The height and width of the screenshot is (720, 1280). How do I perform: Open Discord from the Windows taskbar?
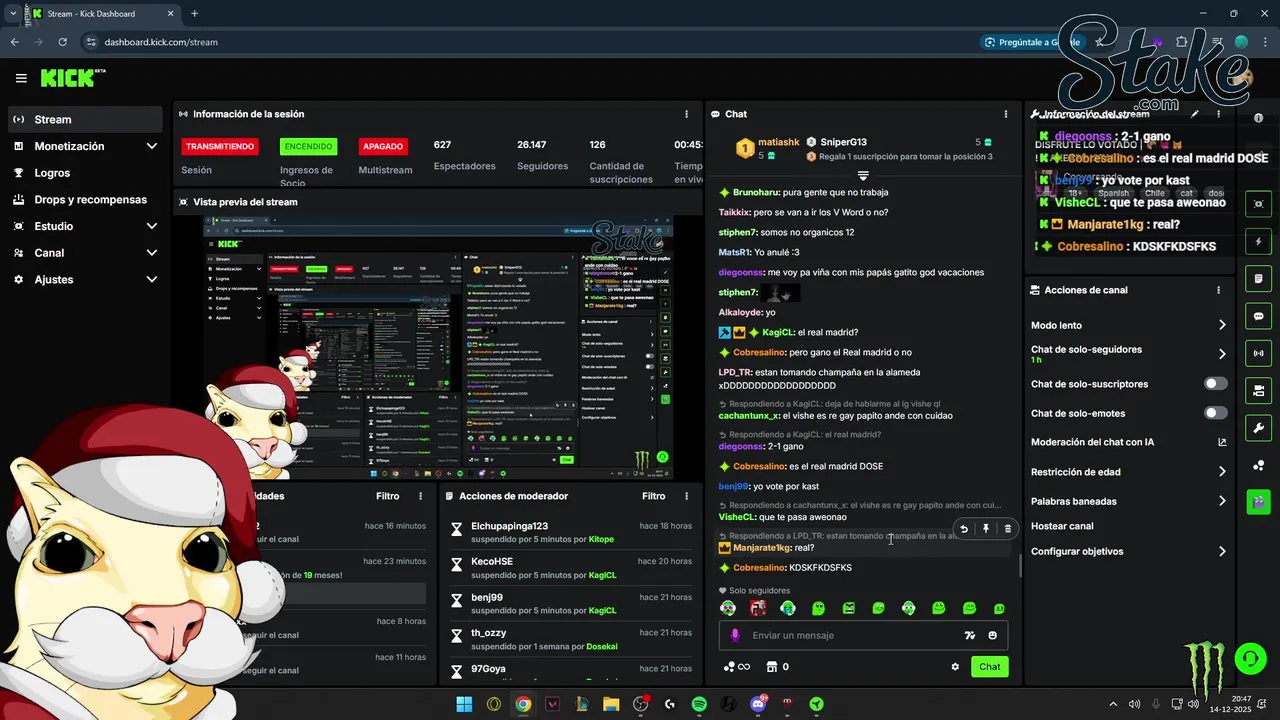click(758, 704)
